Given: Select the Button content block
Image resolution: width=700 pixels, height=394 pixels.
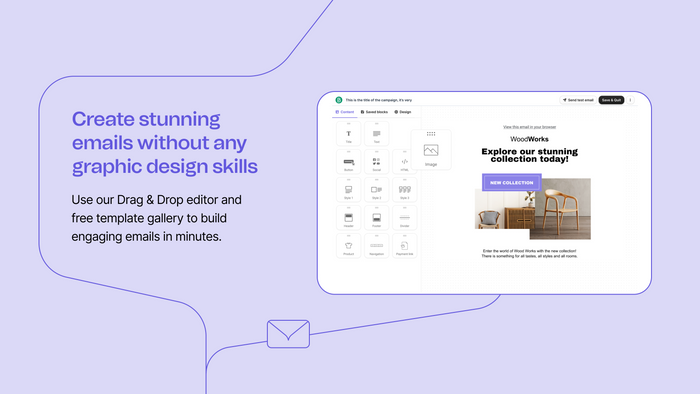Looking at the screenshot, I should pos(349,162).
